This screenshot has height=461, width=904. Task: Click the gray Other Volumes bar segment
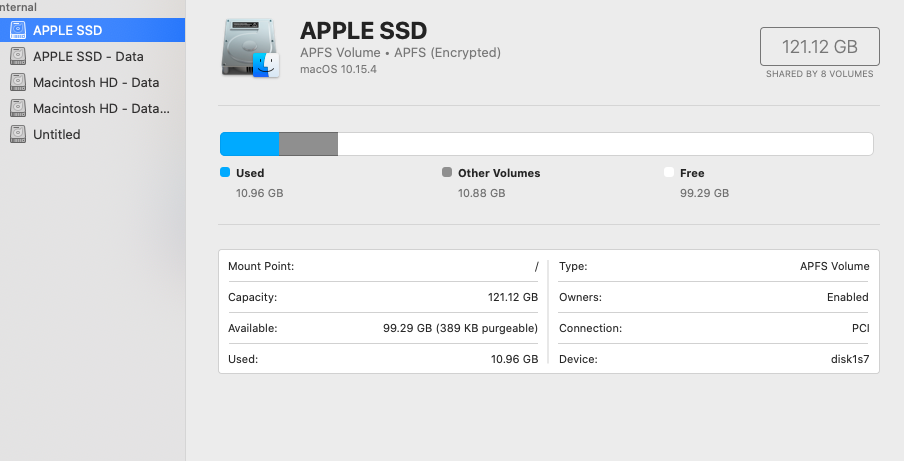[x=308, y=144]
